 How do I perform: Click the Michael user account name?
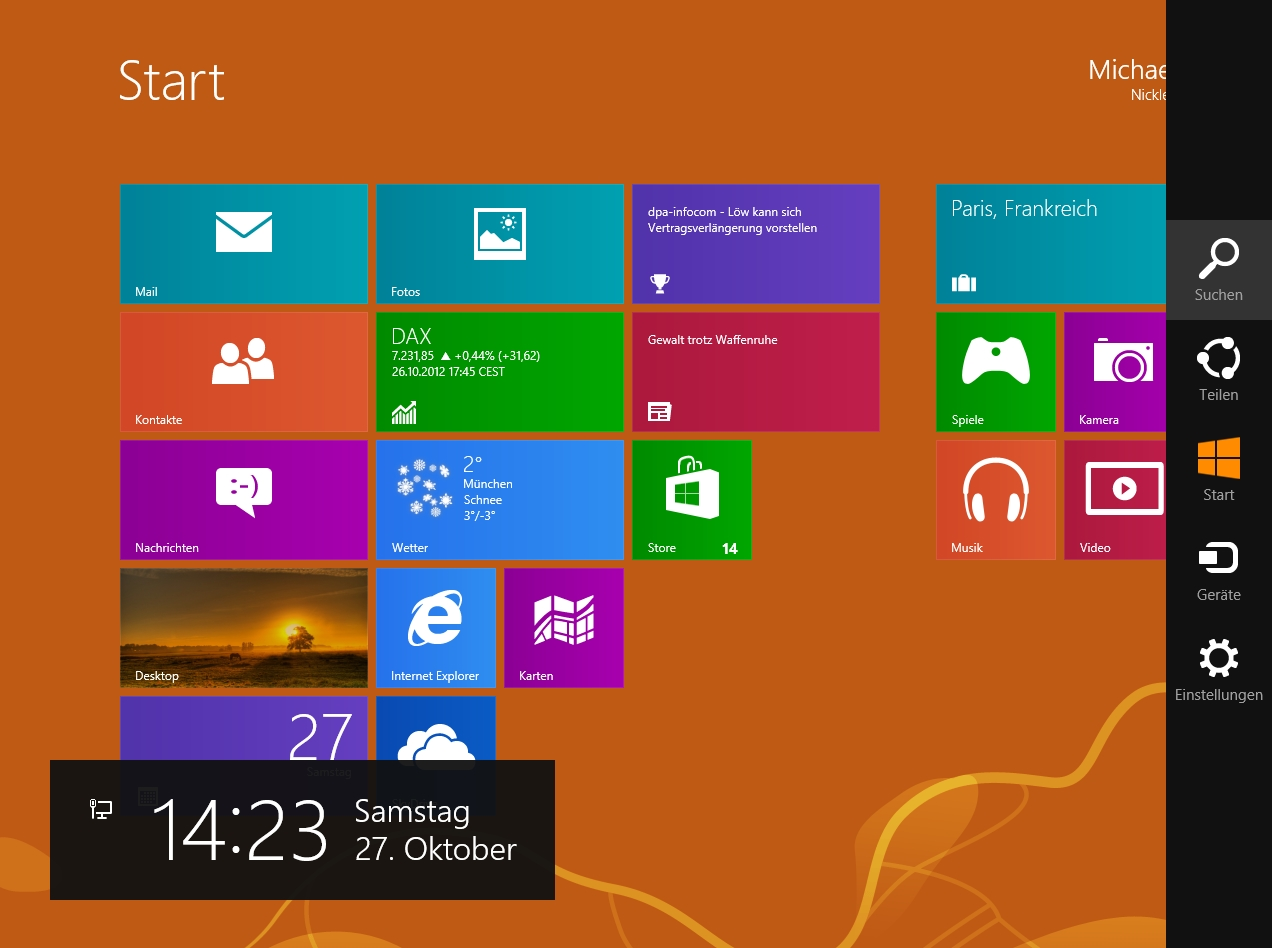click(x=1127, y=69)
